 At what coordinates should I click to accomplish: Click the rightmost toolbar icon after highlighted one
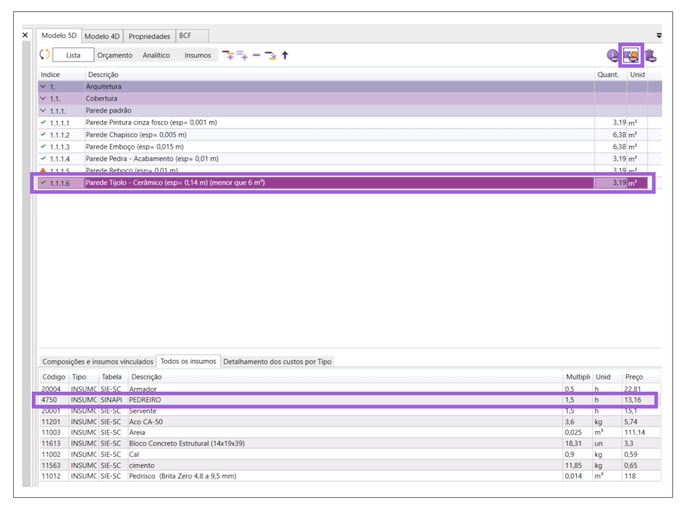pos(651,55)
